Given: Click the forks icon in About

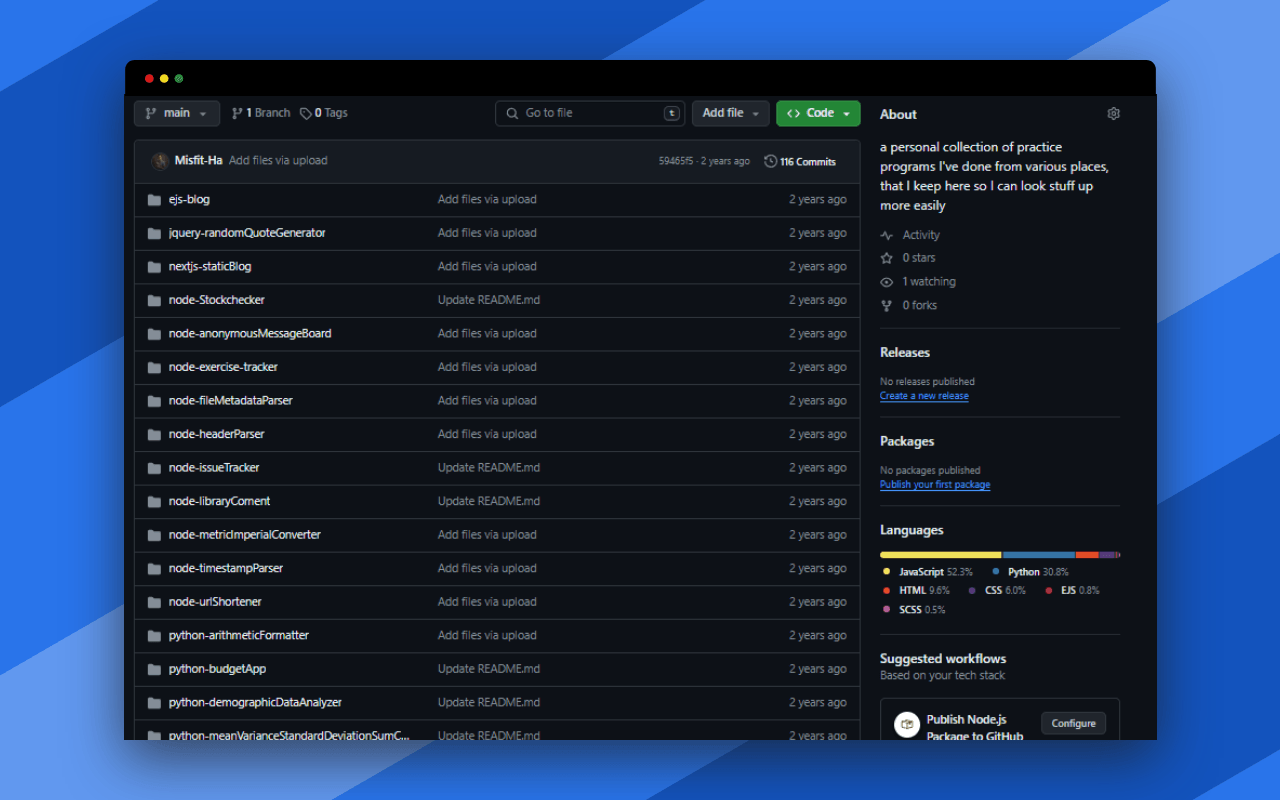Looking at the screenshot, I should (x=886, y=306).
